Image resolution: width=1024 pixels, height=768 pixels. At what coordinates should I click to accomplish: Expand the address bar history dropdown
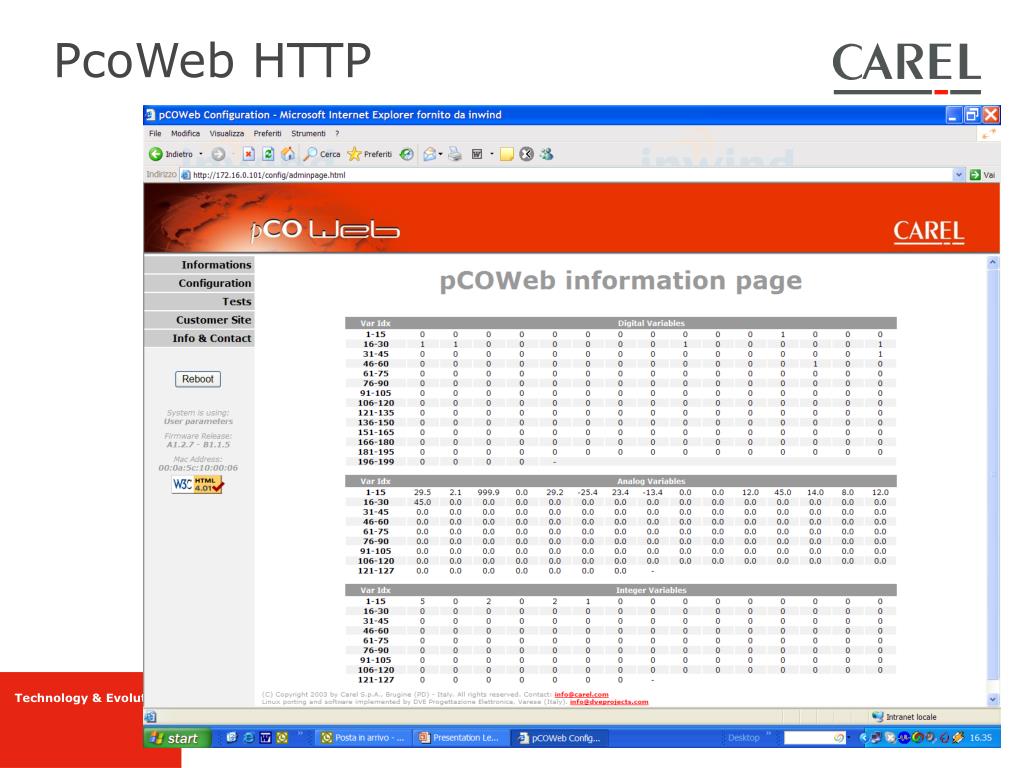tap(959, 175)
